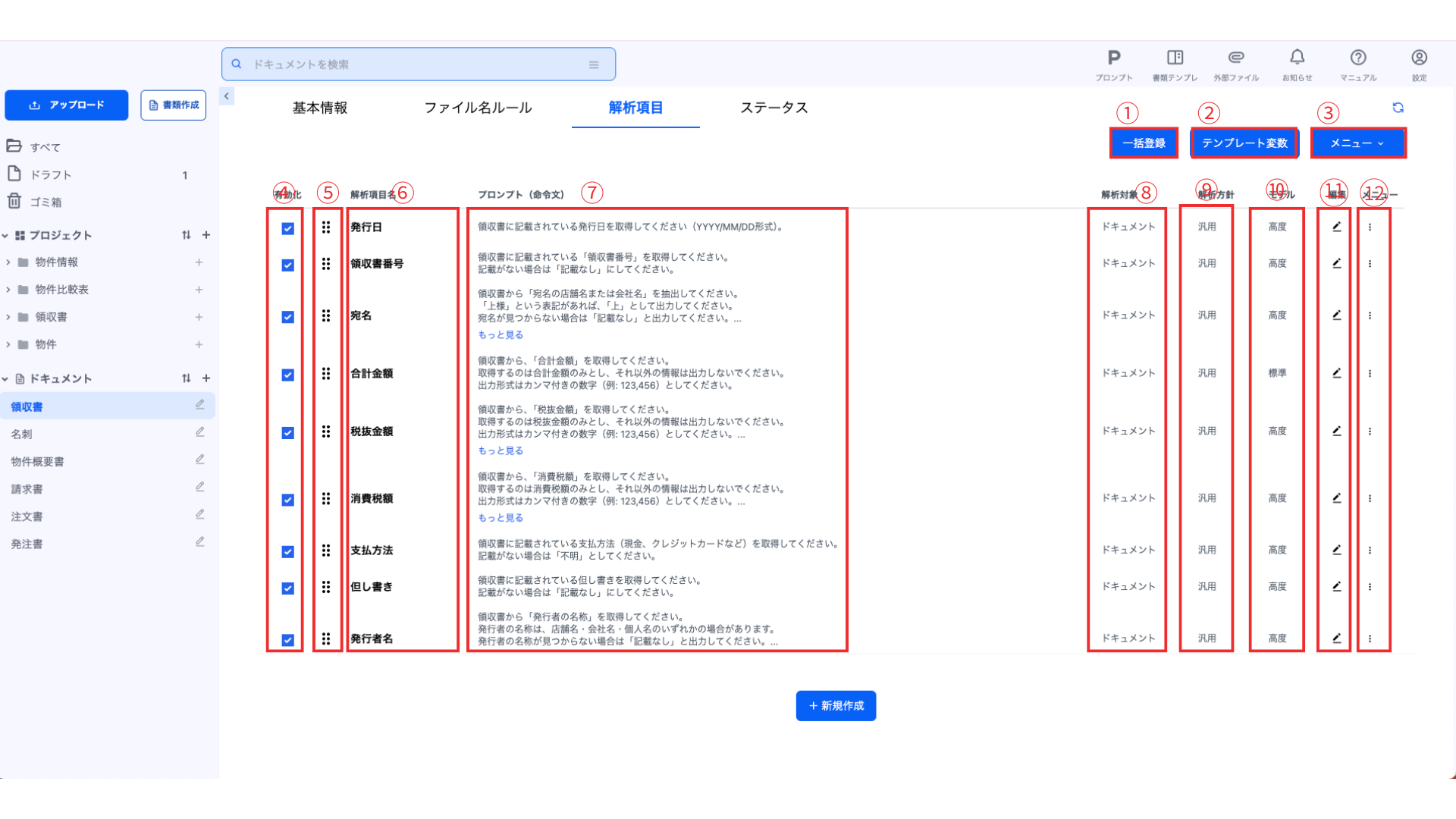This screenshot has width=1456, height=819.
Task: Open the プロンプト icon in top bar
Action: pos(1113,58)
